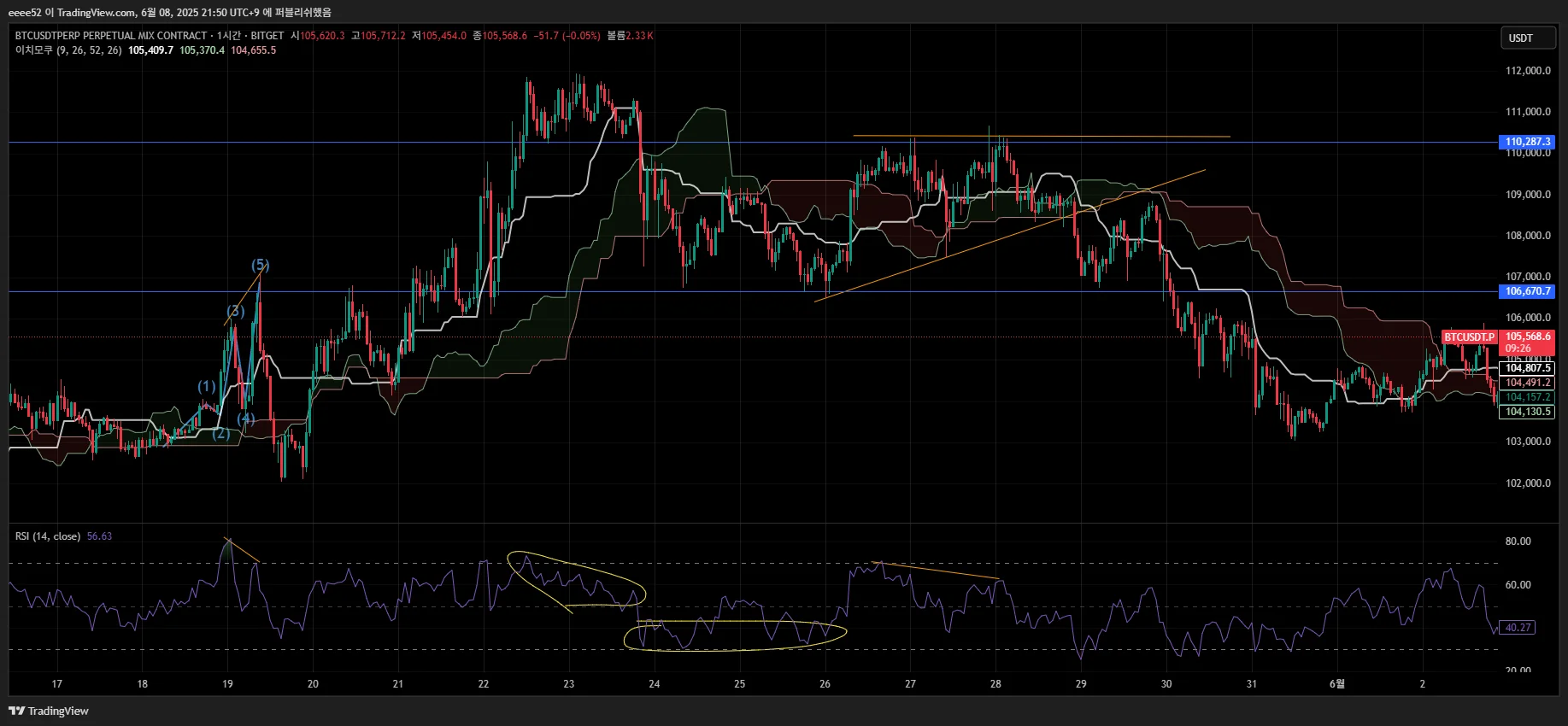Click the TradingView logo in the footer
Image resolution: width=1568 pixels, height=726 pixels.
[x=49, y=711]
